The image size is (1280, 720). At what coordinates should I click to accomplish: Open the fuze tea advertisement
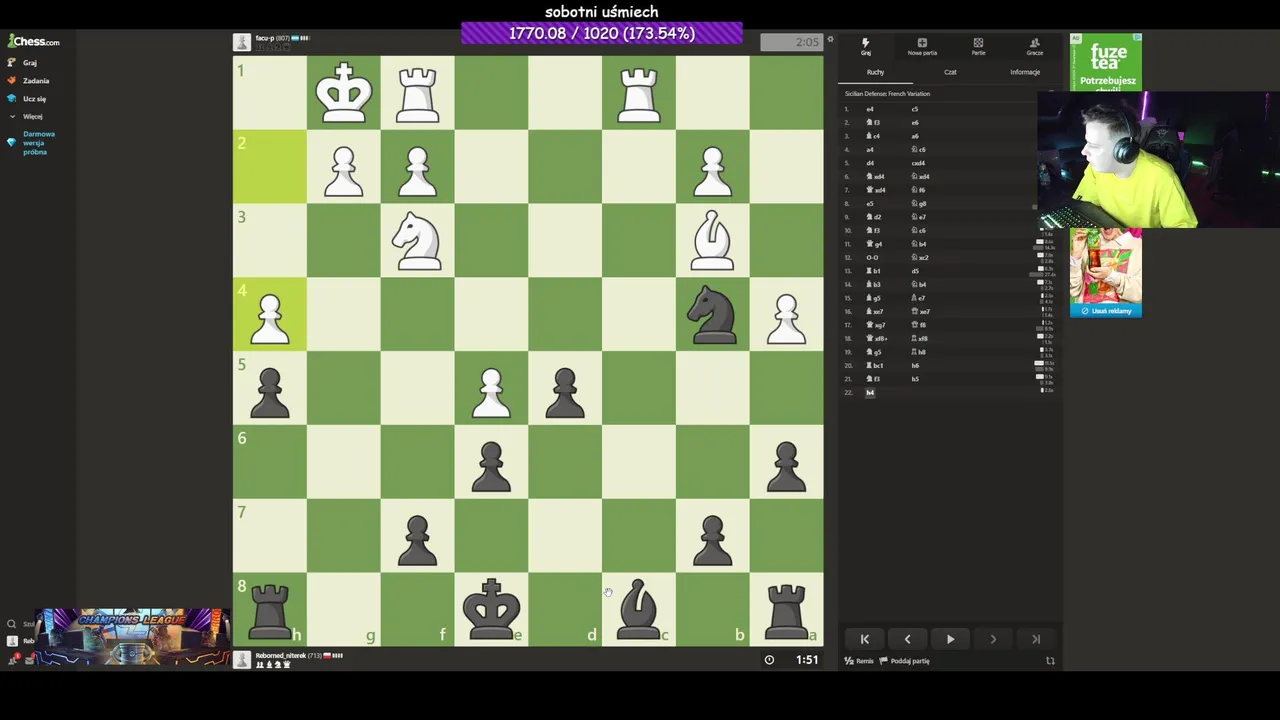pos(1106,61)
